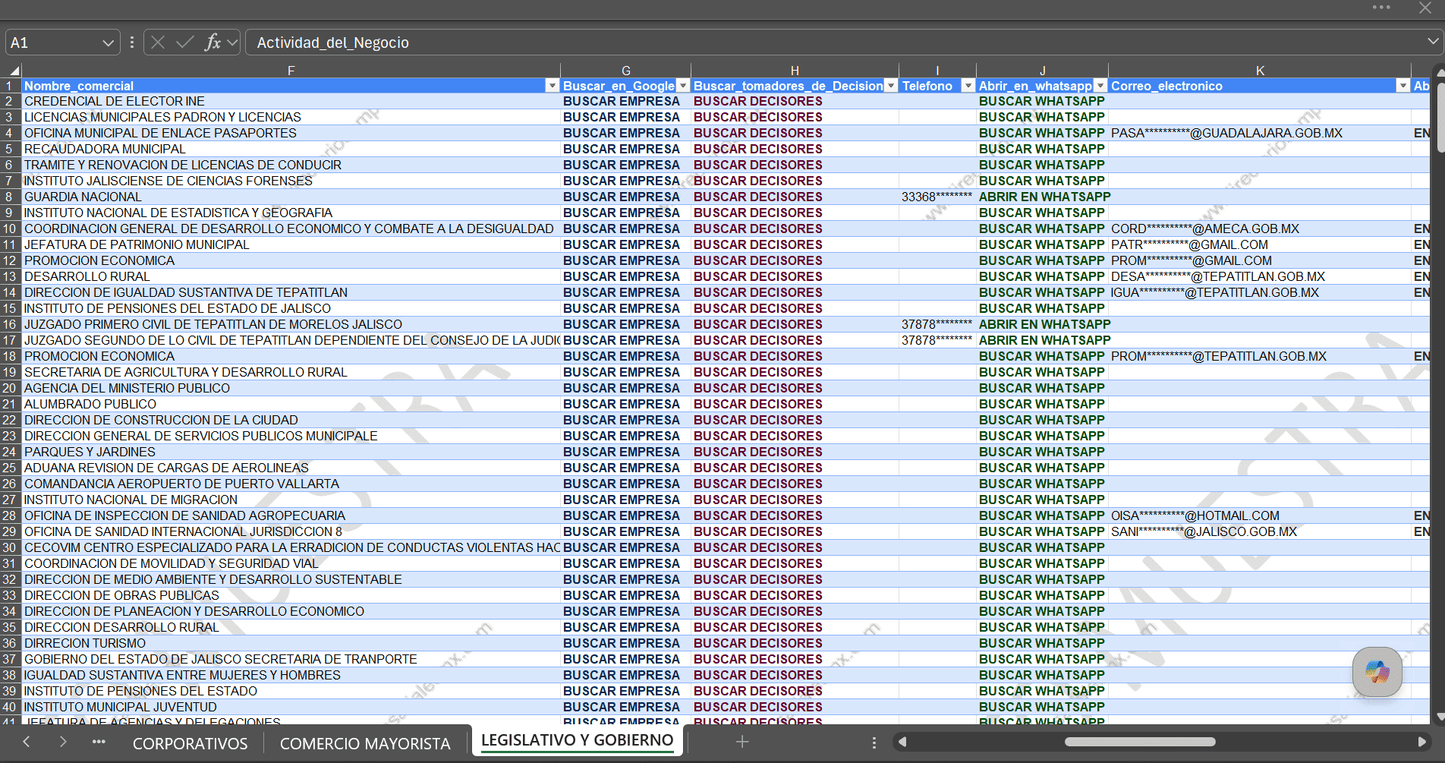The width and height of the screenshot is (1445, 763).
Task: Click the formula bar Cancel X icon
Action: tap(158, 42)
